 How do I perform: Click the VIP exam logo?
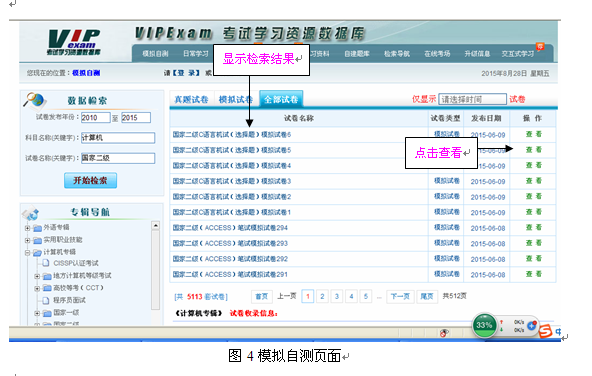click(x=74, y=42)
